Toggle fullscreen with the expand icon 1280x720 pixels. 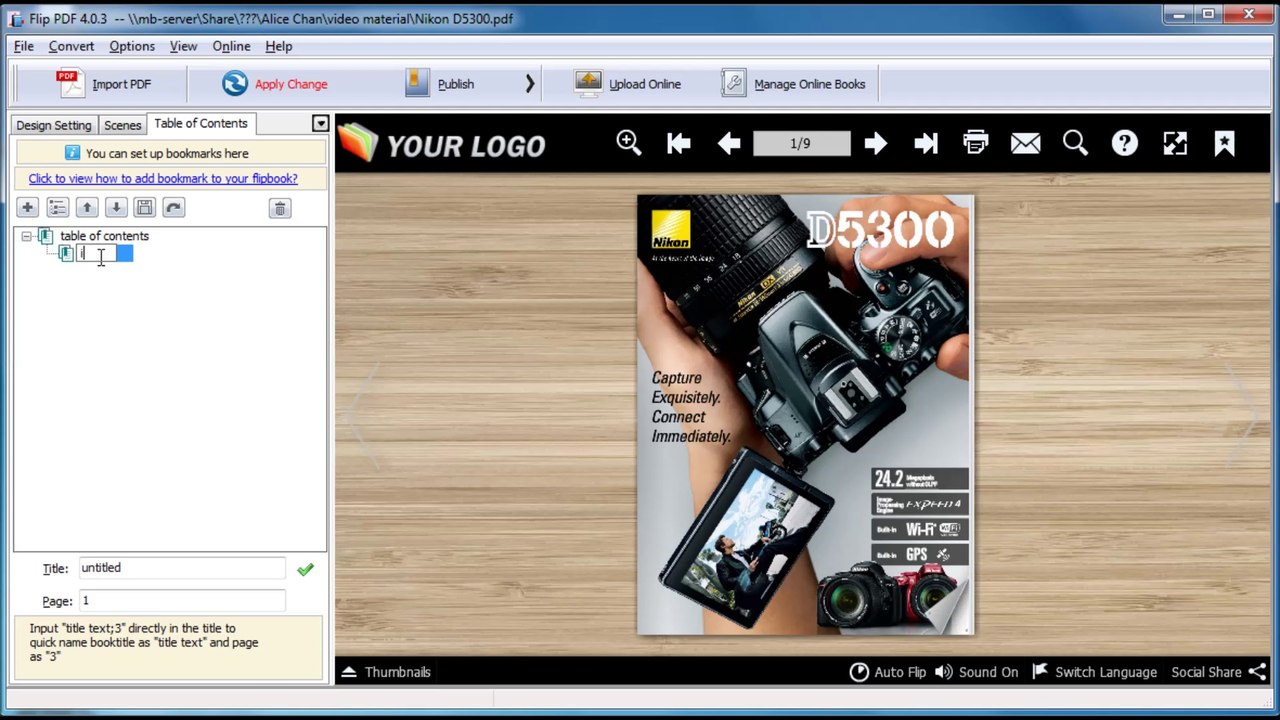1175,144
